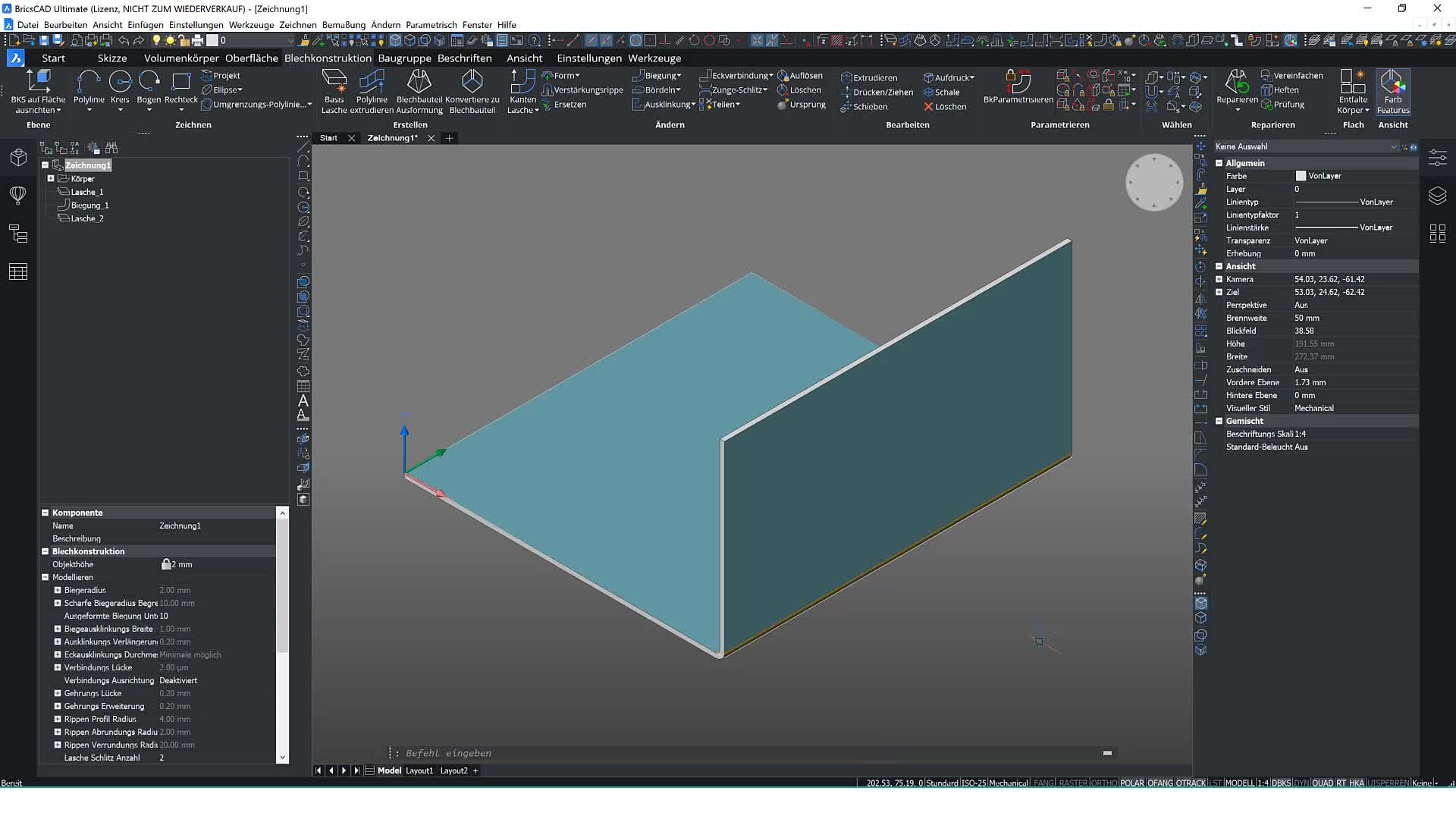Collapse the Zeichnung1 tree root

pyautogui.click(x=45, y=165)
